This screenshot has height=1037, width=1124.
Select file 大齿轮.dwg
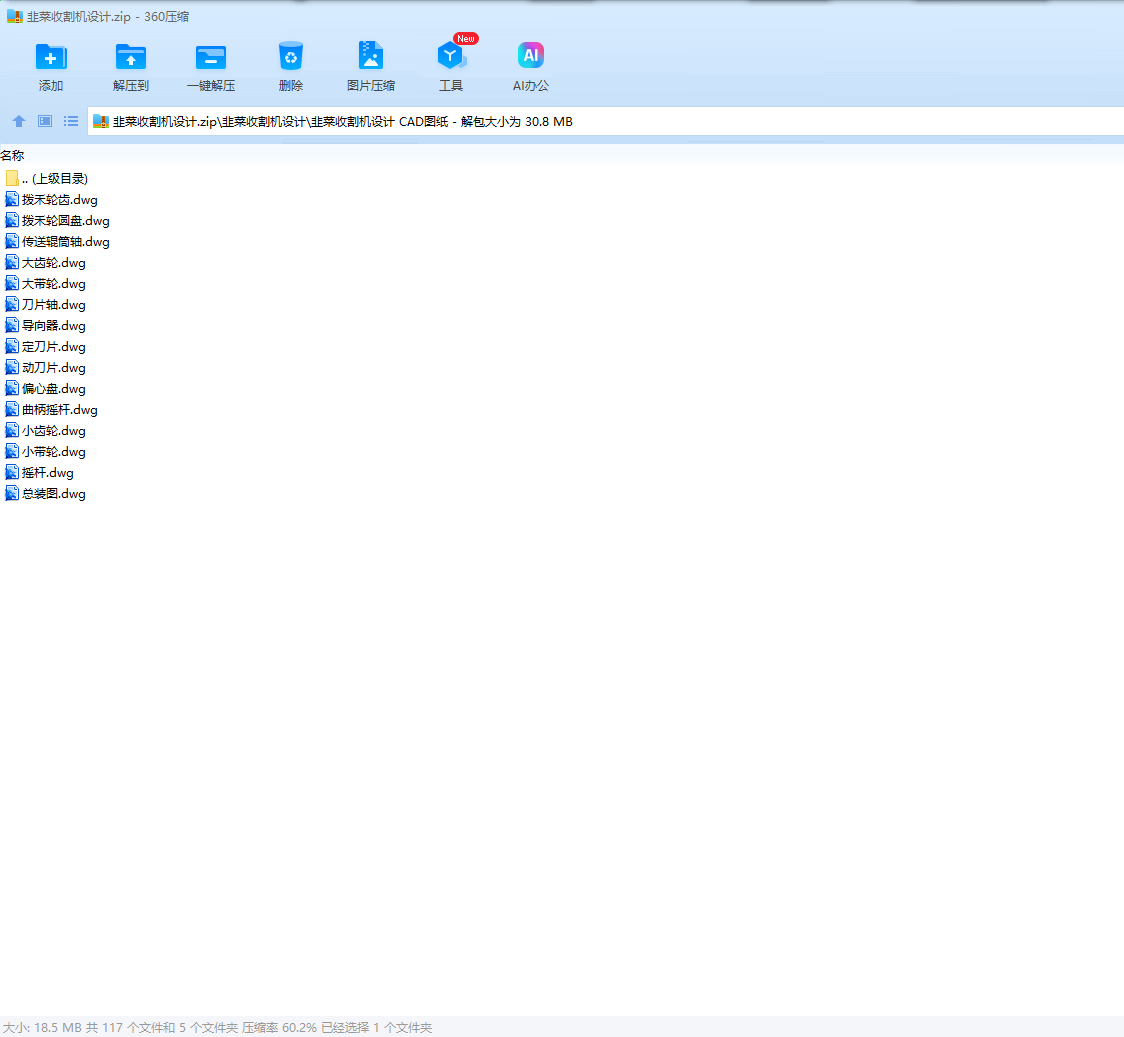(45, 262)
